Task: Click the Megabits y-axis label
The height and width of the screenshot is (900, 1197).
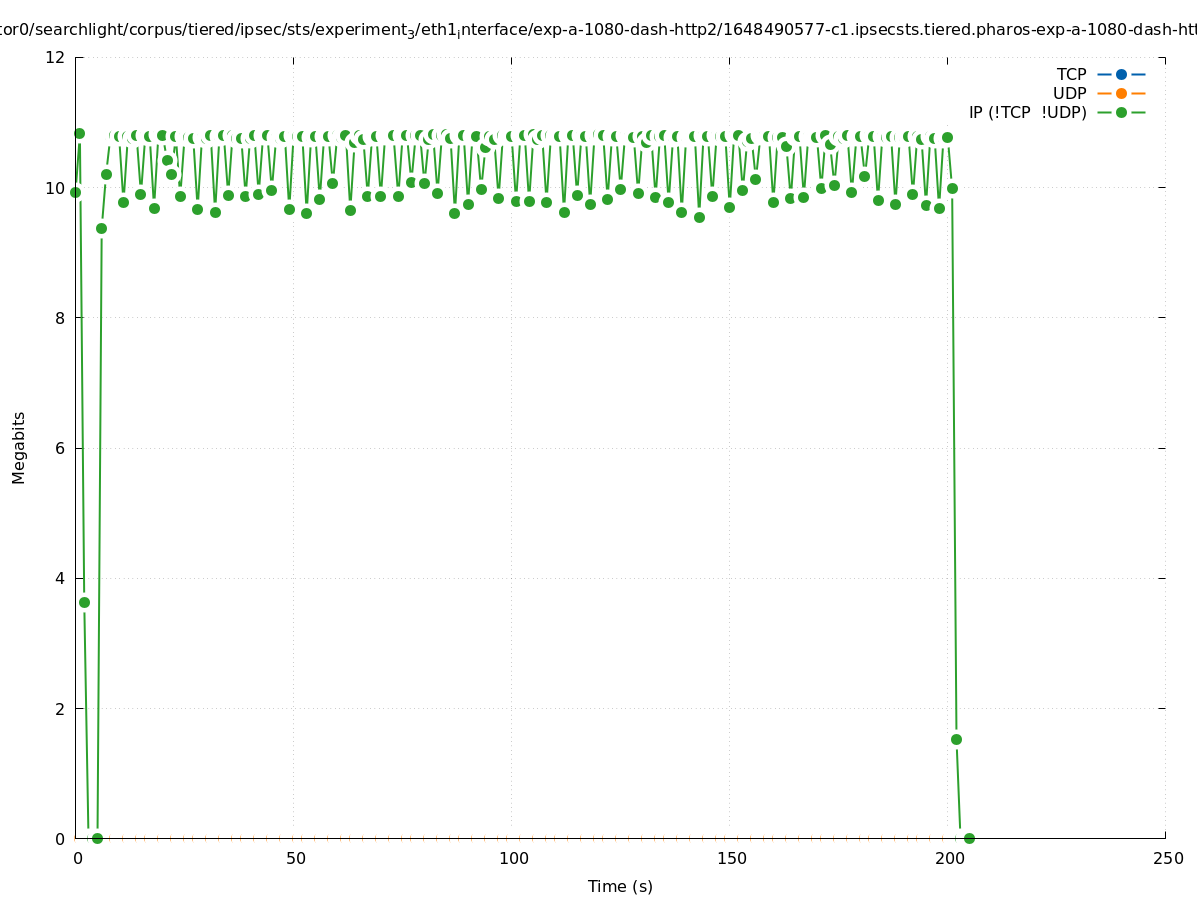Action: (x=19, y=447)
